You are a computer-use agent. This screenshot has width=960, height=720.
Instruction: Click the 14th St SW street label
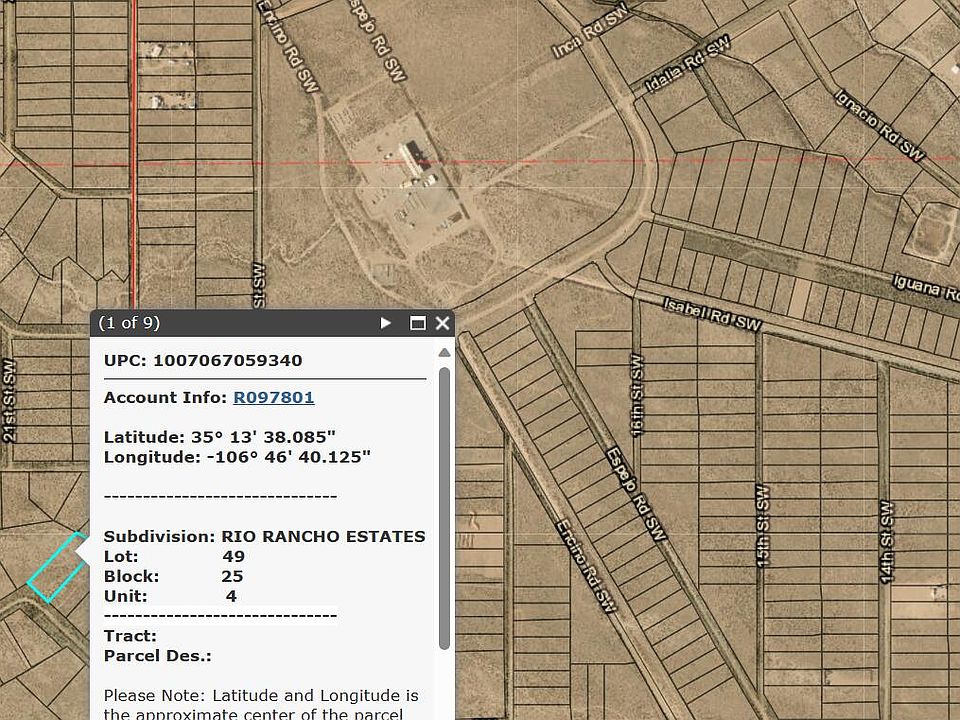click(x=885, y=540)
